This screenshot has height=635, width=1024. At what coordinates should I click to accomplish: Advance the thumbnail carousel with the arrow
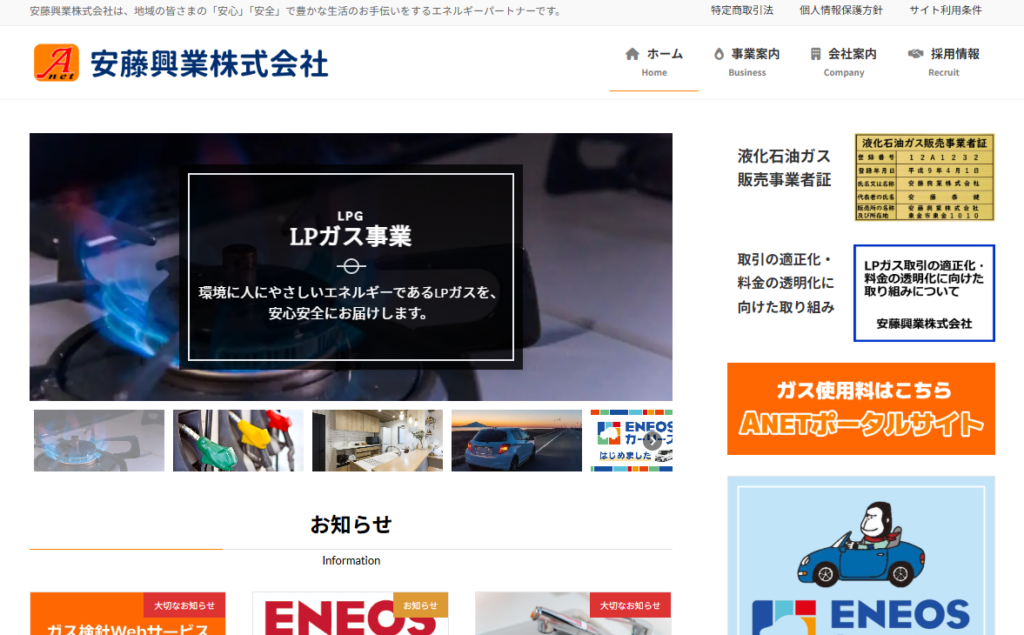point(652,441)
